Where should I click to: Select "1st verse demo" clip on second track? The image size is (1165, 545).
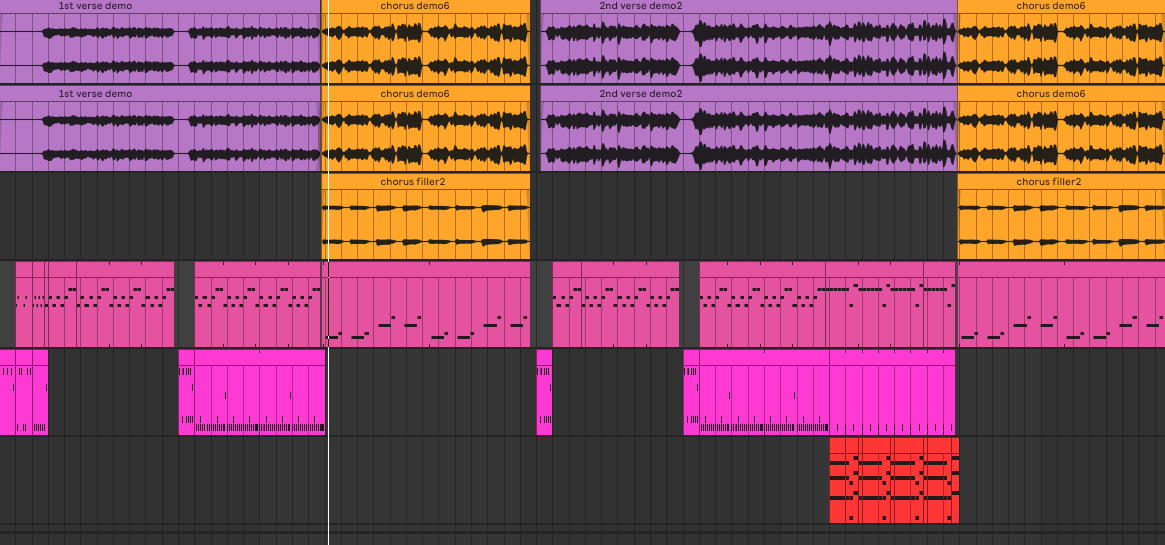tap(160, 129)
